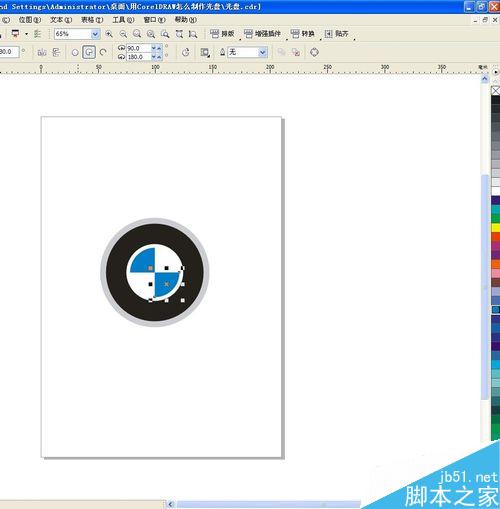Image resolution: width=500 pixels, height=509 pixels.
Task: Open the 位图 menu
Action: [29, 20]
